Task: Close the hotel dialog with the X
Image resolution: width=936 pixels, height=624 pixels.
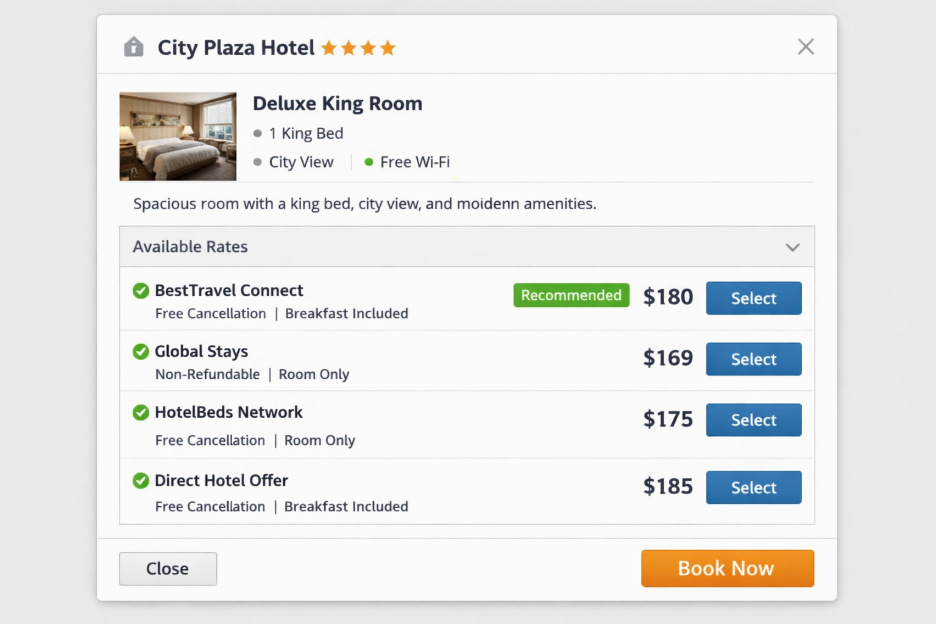Action: 805,47
